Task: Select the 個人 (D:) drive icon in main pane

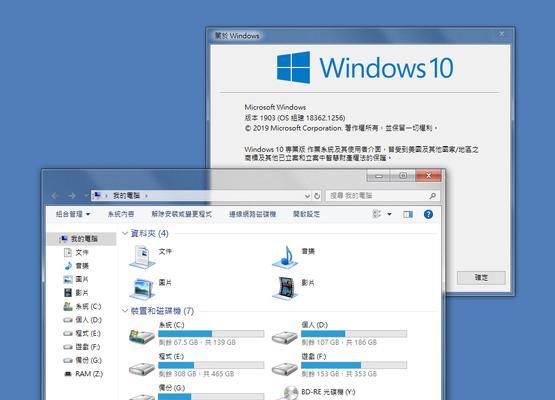Action: click(x=285, y=337)
